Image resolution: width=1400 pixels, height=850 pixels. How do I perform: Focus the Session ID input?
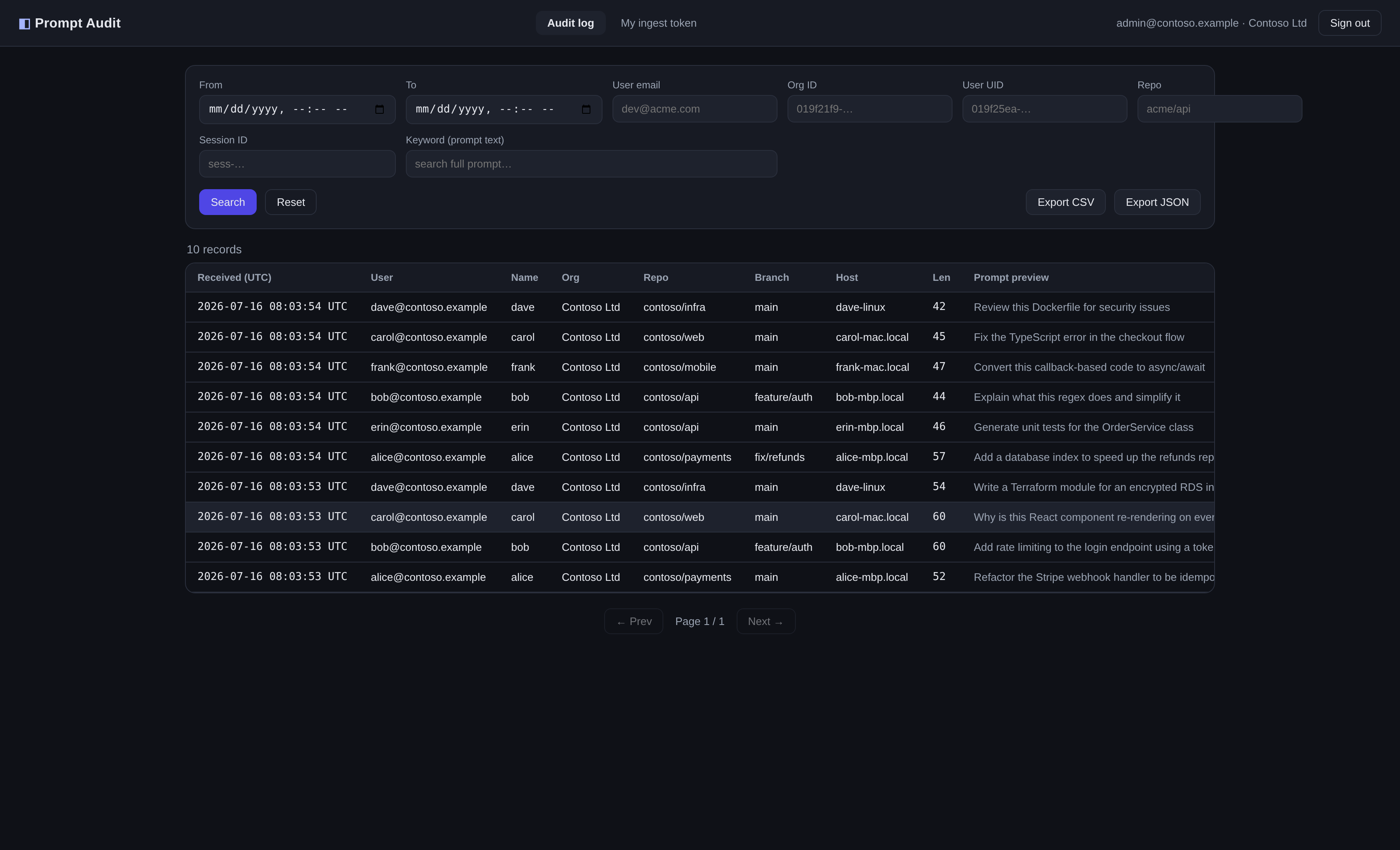click(297, 164)
